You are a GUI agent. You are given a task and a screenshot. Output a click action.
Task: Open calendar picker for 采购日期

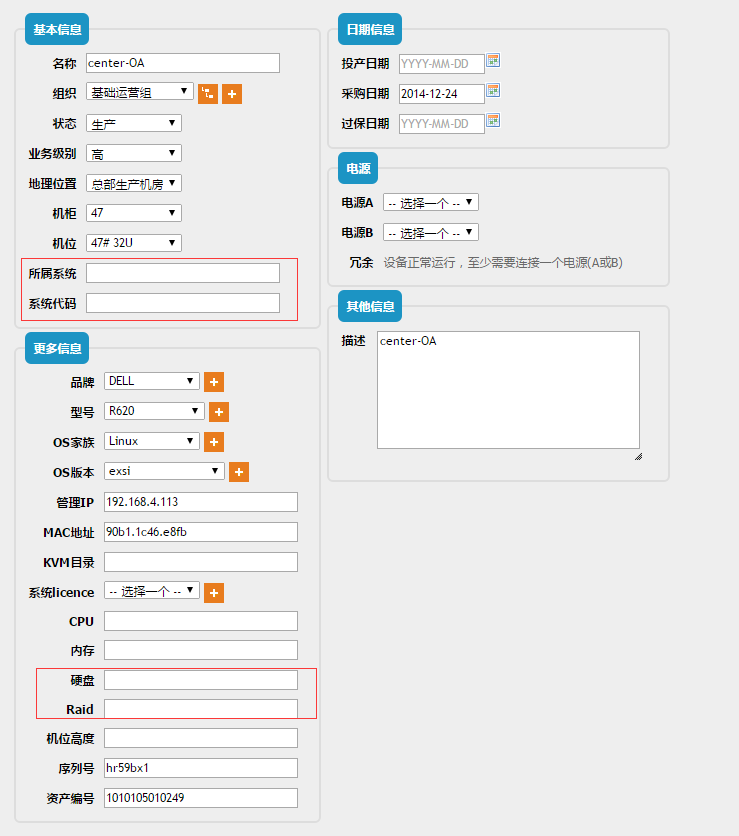492,92
